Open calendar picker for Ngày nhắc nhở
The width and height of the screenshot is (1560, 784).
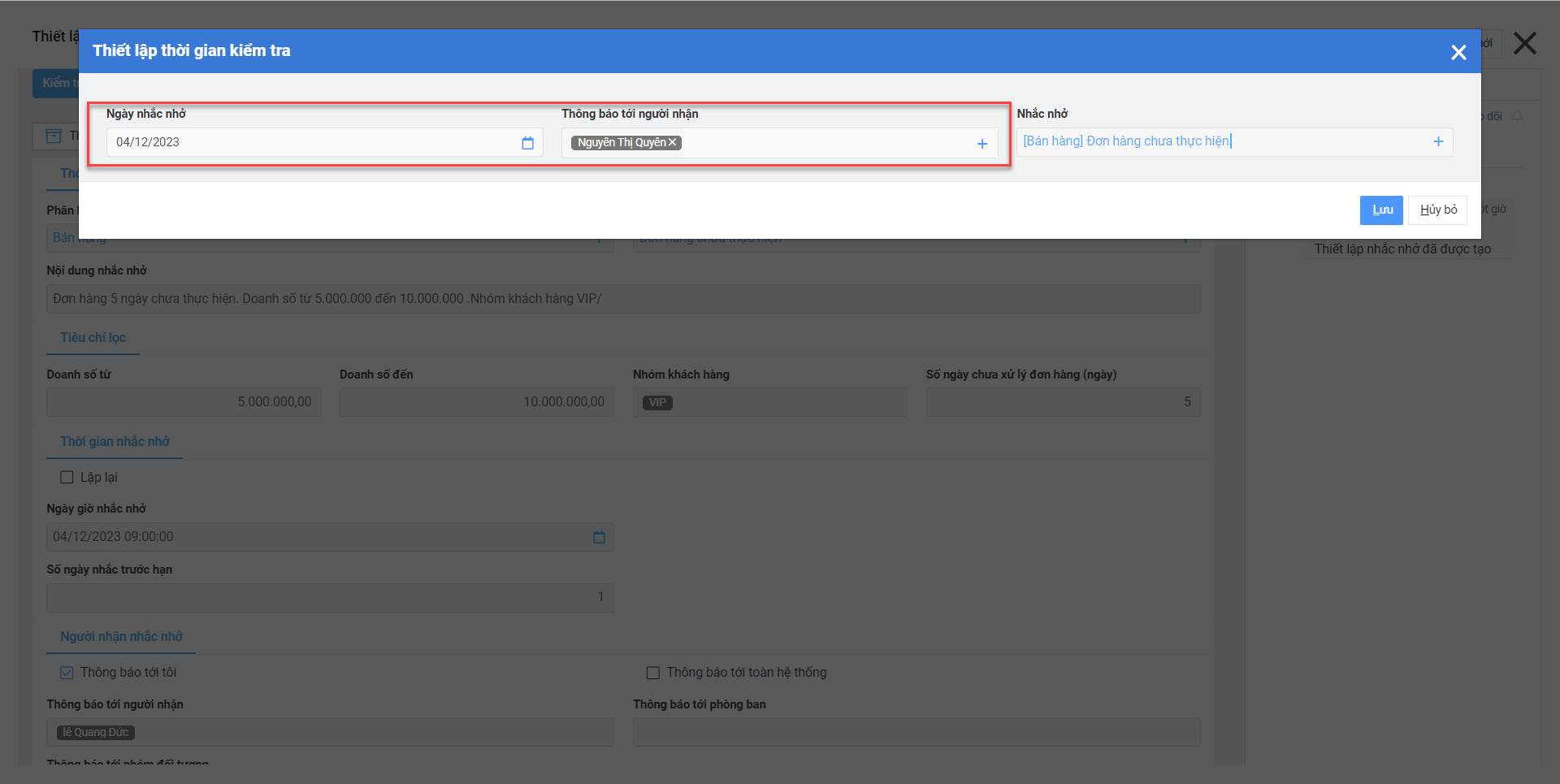[527, 143]
